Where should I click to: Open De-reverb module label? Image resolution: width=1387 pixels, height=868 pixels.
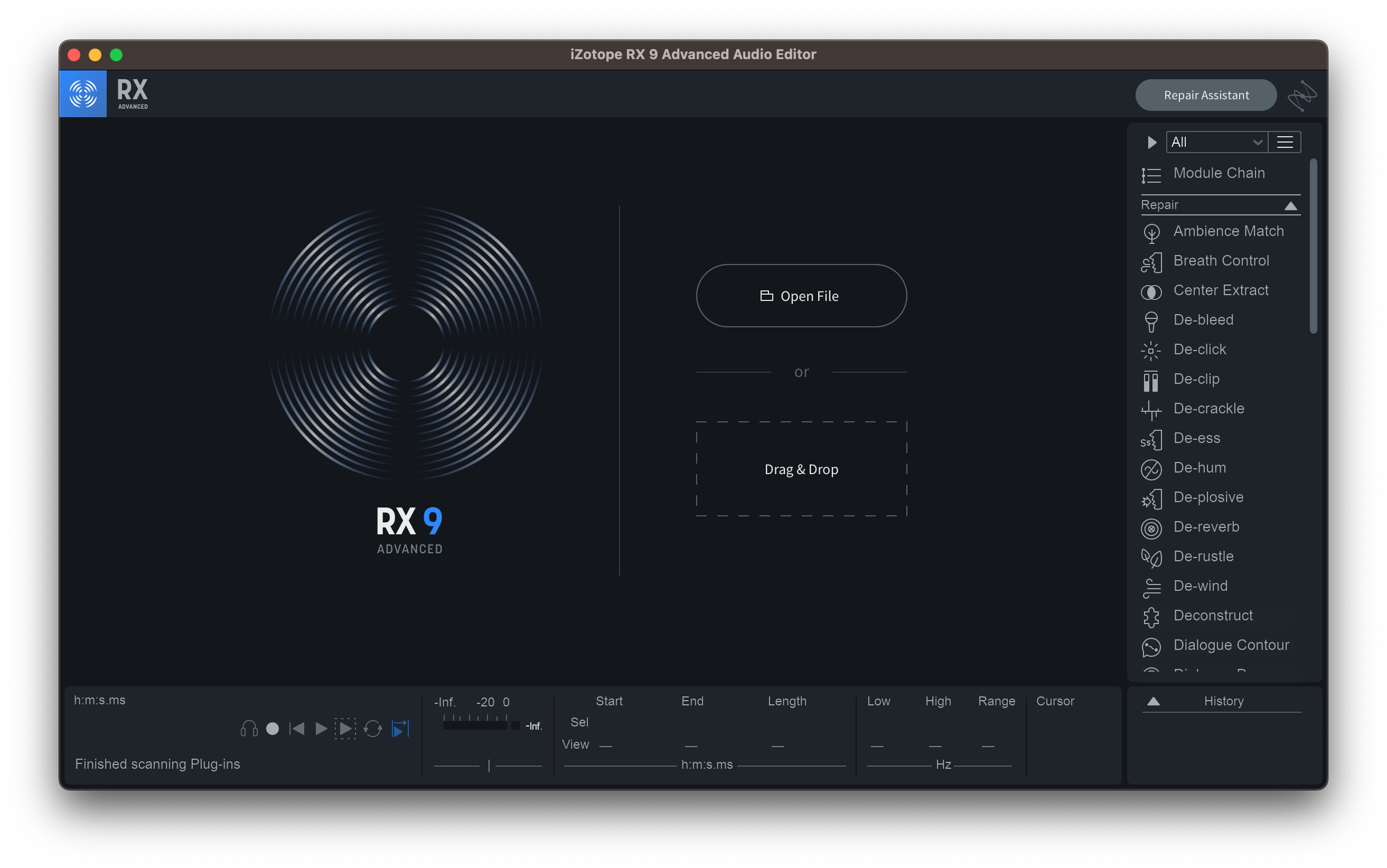(x=1206, y=526)
